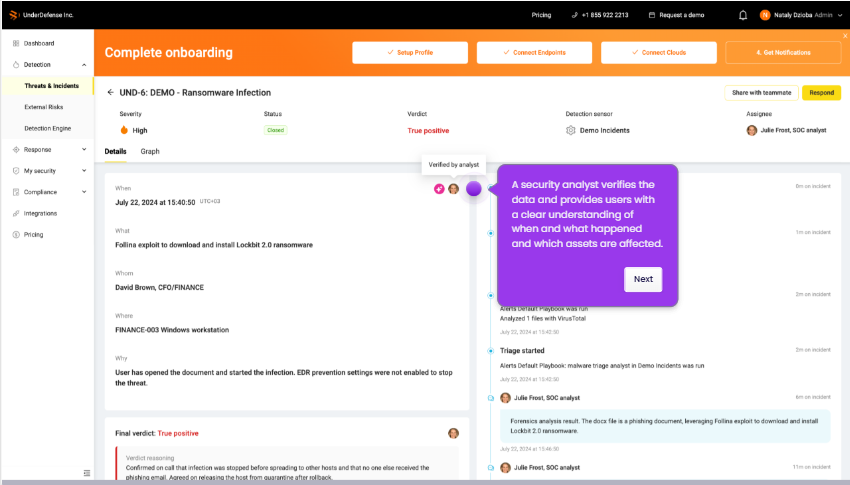Click the text David Brown, CFO/FINANCE
850x485 pixels.
(159, 288)
